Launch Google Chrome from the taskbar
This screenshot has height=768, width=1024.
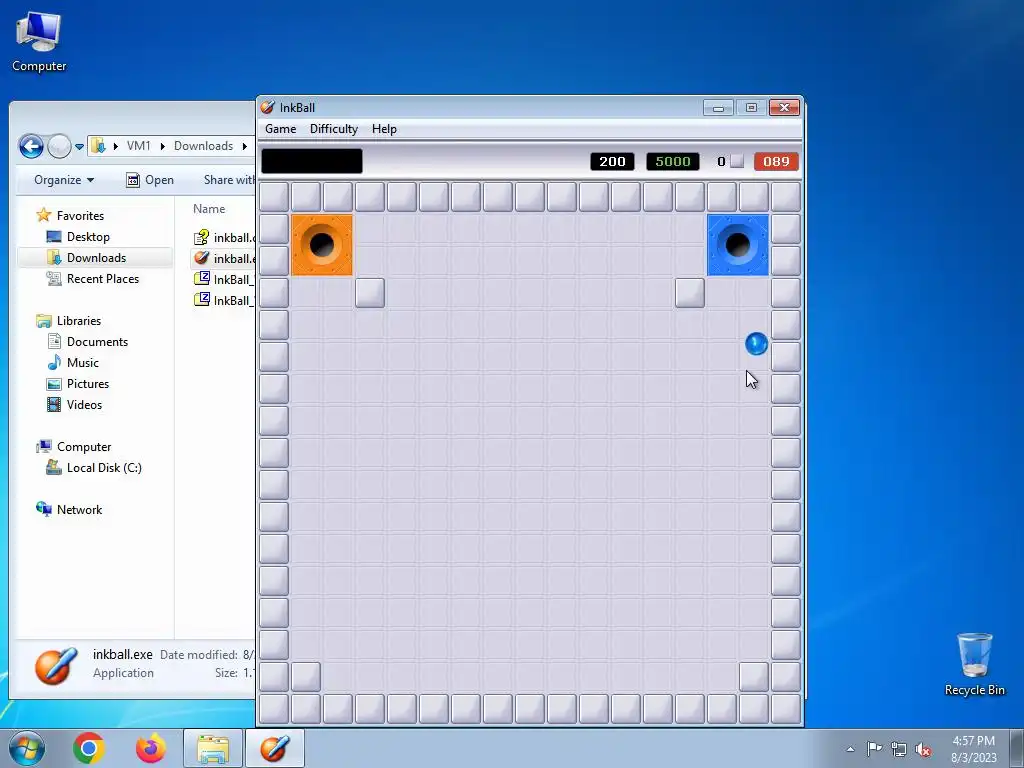[x=89, y=748]
